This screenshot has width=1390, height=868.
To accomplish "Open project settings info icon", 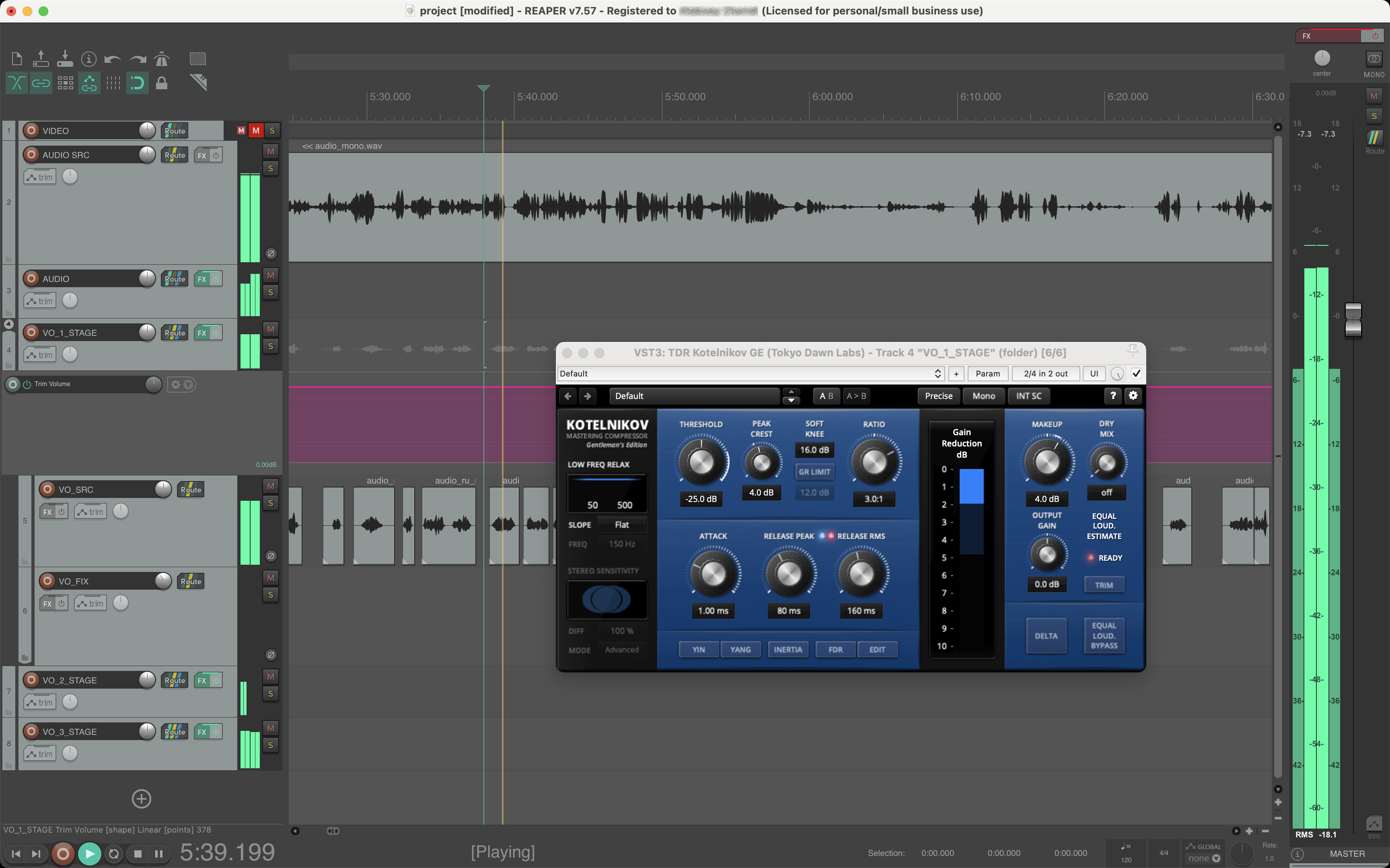I will pyautogui.click(x=88, y=59).
